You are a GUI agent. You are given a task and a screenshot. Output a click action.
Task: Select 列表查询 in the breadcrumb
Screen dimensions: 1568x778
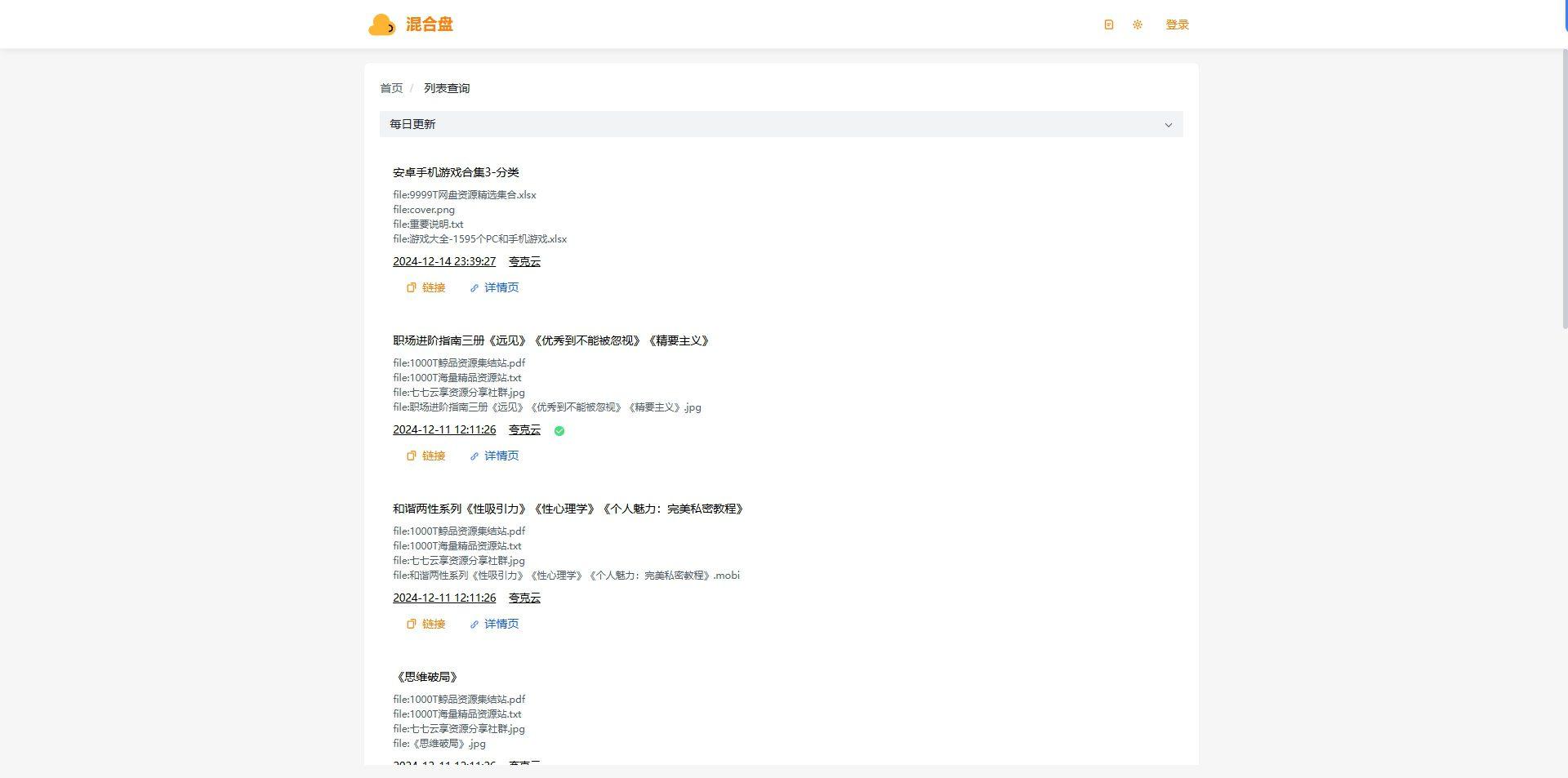[x=446, y=87]
